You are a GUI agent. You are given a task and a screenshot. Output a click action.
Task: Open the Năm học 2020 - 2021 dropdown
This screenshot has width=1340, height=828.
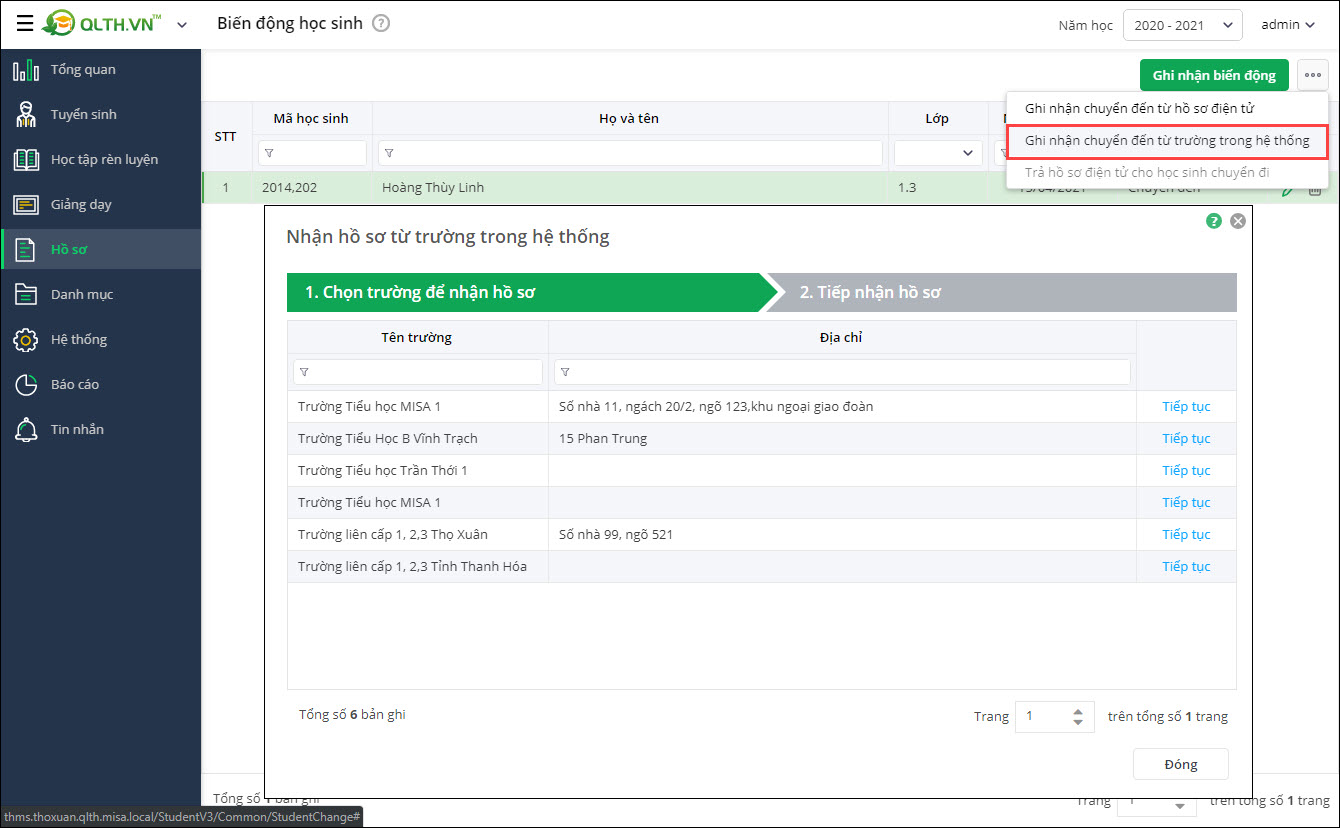(x=1182, y=25)
